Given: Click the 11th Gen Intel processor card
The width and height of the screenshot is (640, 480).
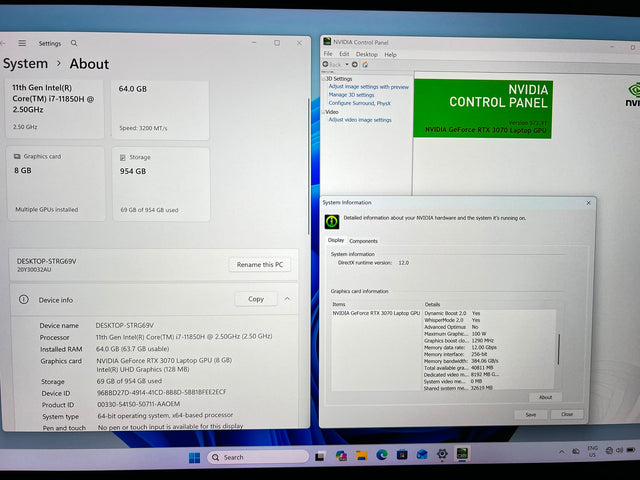Looking at the screenshot, I should tap(54, 109).
